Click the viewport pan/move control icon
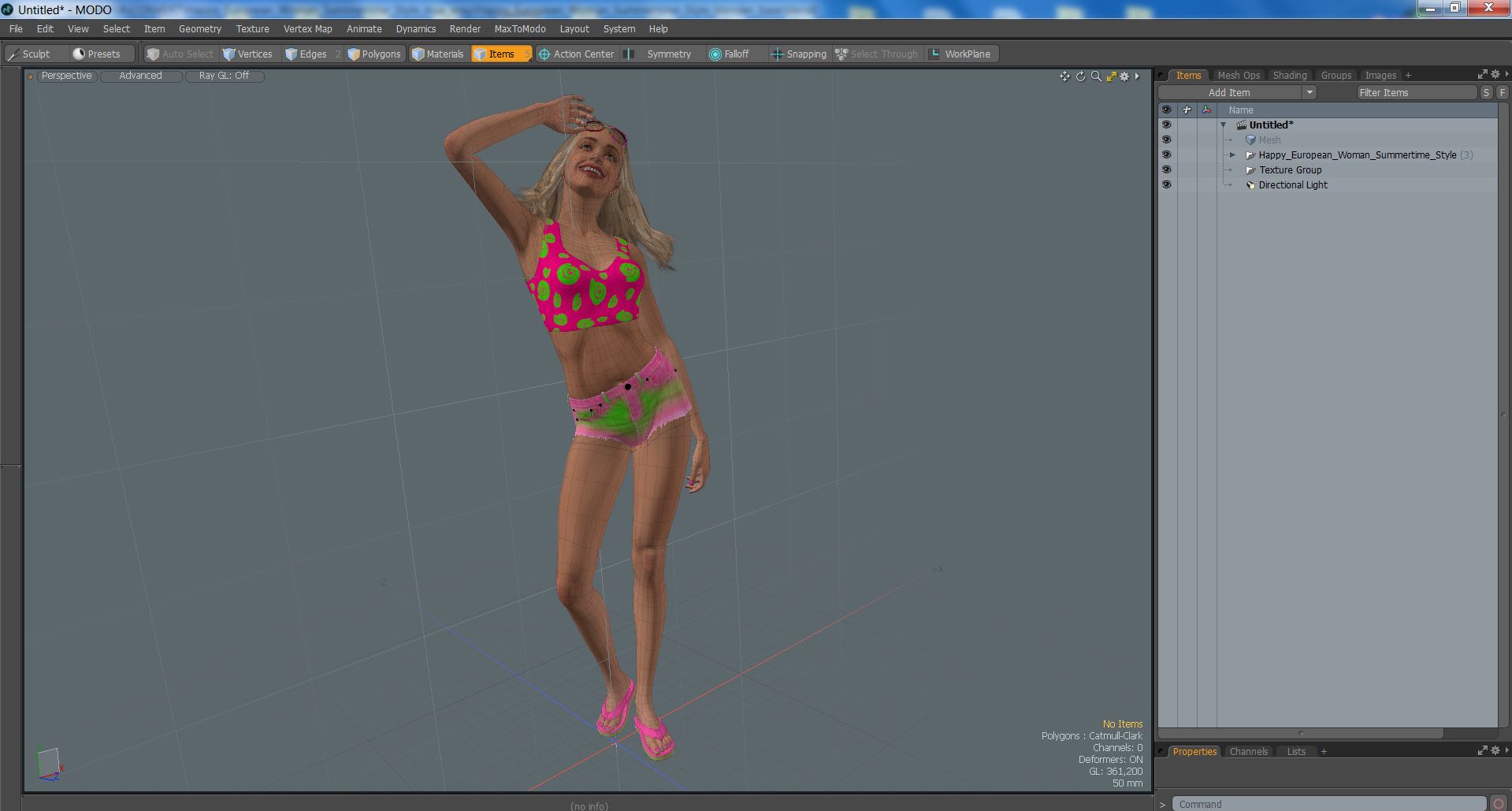 tap(1064, 76)
